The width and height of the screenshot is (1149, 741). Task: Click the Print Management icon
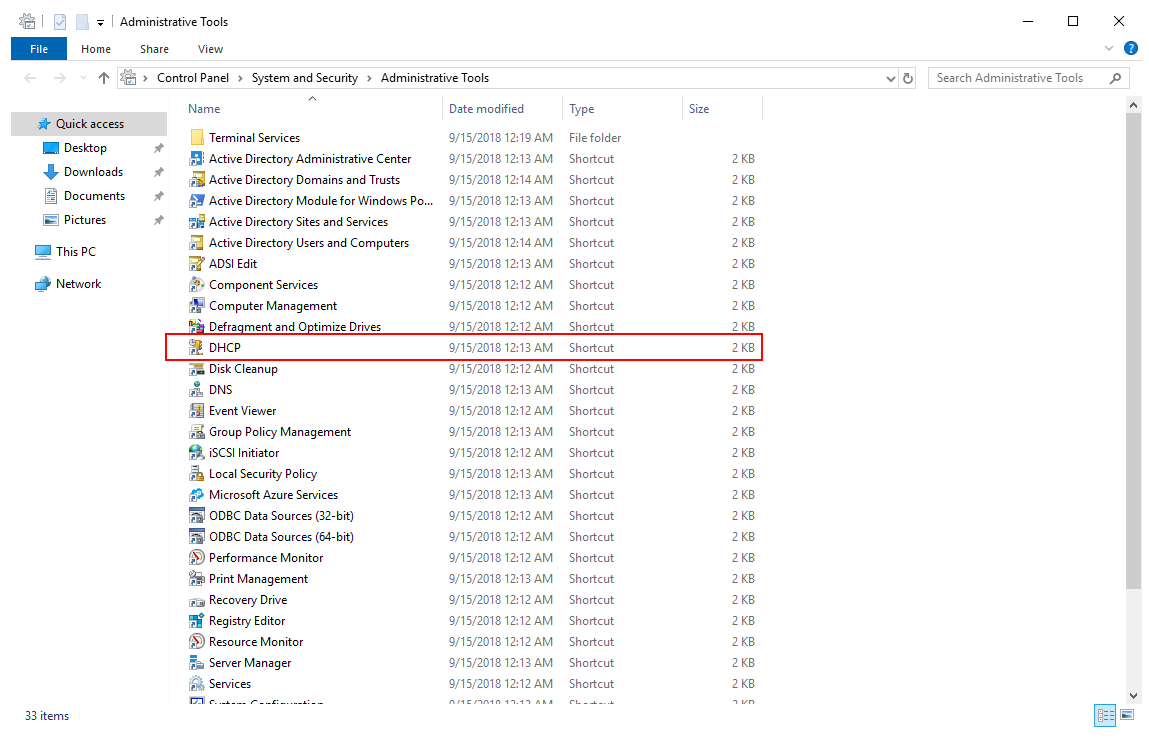pos(196,578)
